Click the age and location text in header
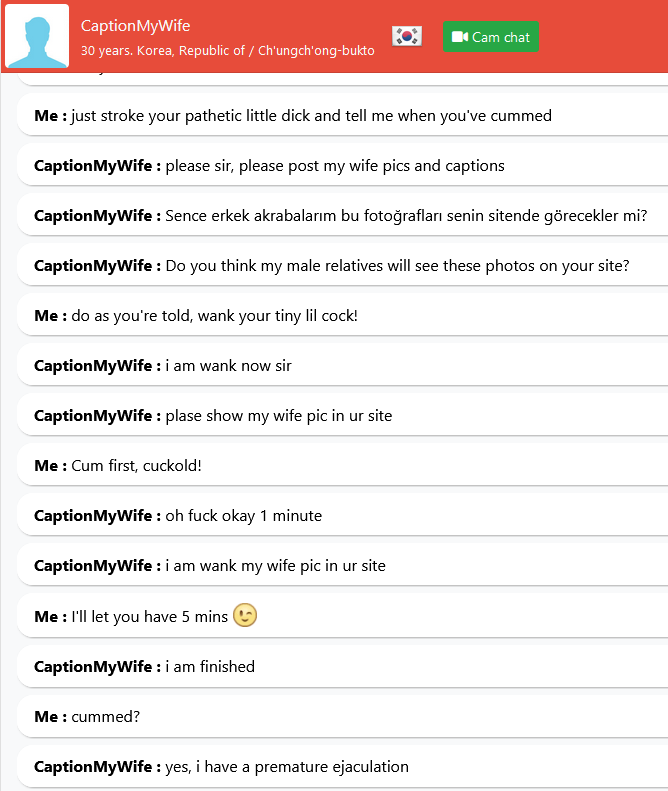The image size is (668, 791). click(x=227, y=50)
